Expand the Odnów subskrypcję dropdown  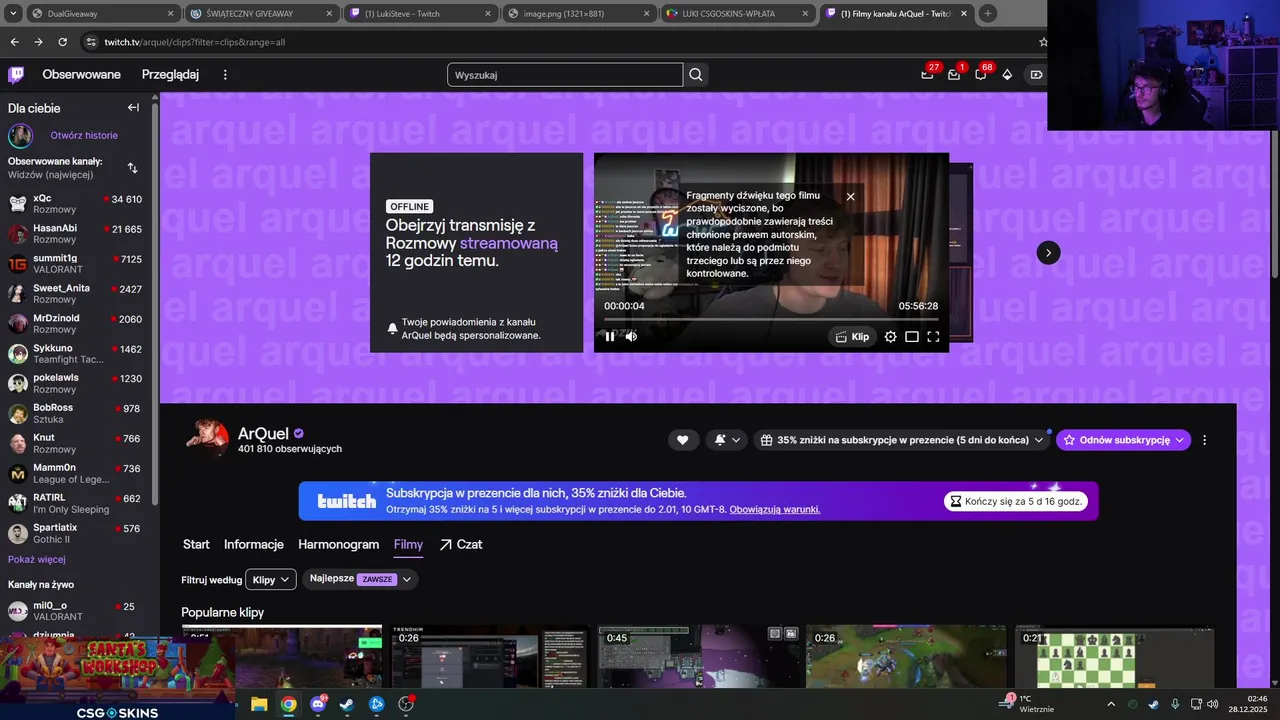point(1124,440)
